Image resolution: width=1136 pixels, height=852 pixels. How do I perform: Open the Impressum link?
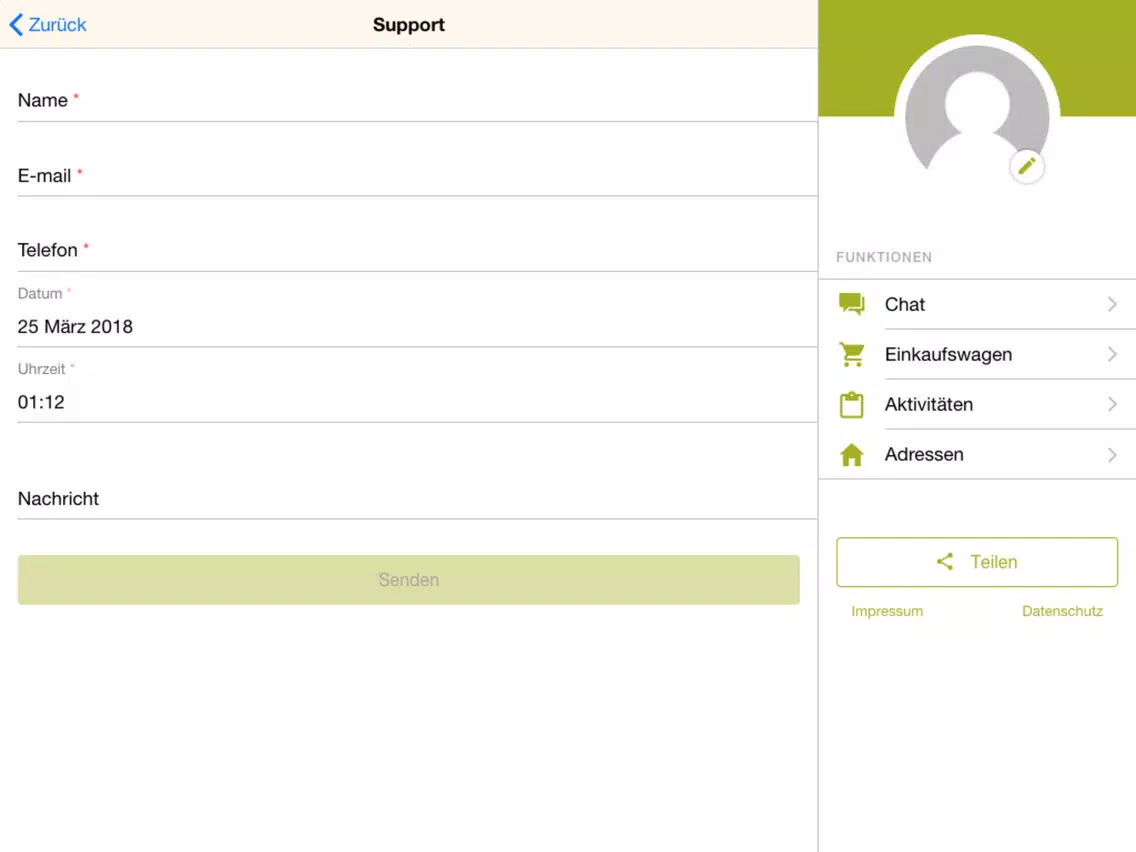[887, 611]
